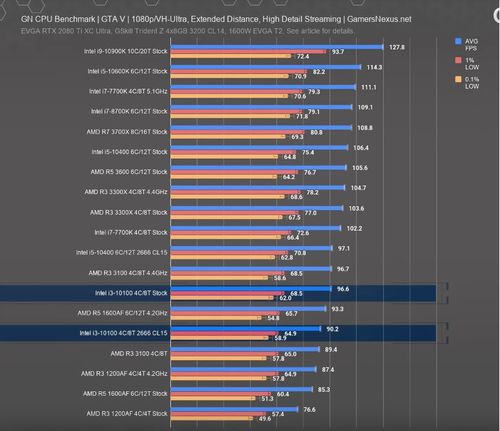Select the 'AMD R3 3100 4C/8T 4.4GHz' label

[128, 273]
